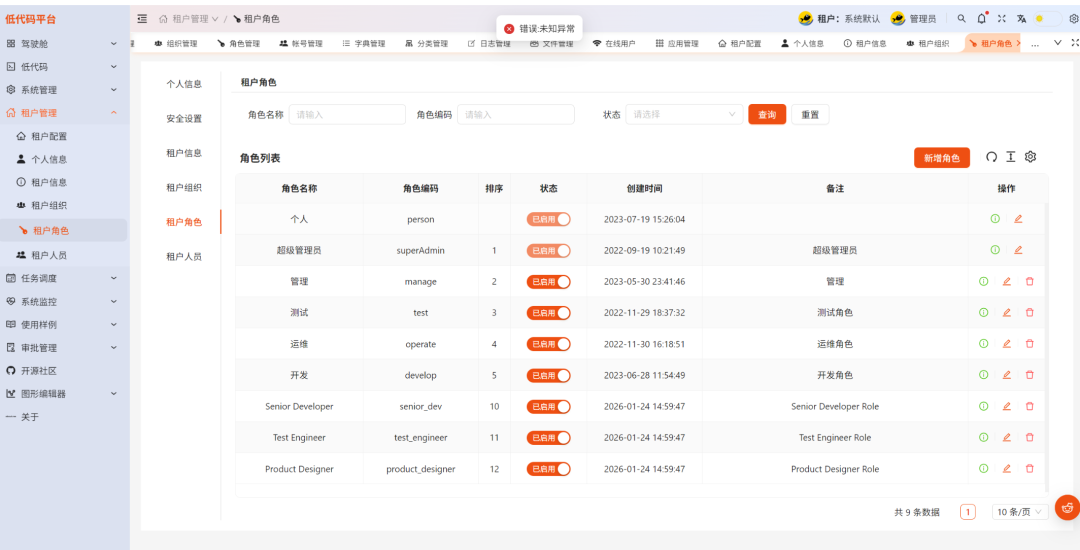Expand the 低代码 sidebar menu

point(63,67)
